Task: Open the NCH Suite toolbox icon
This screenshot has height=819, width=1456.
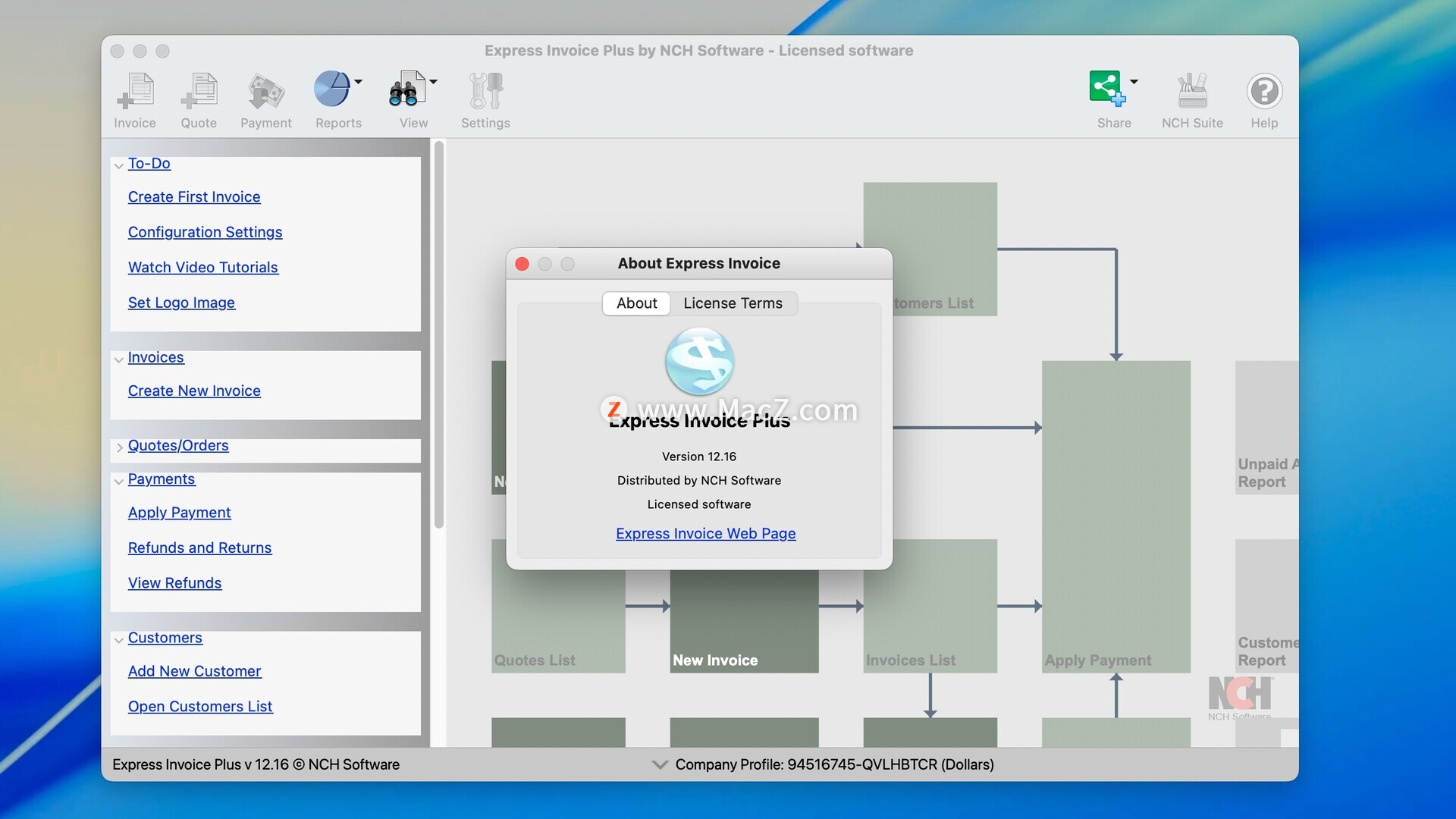Action: tap(1192, 91)
